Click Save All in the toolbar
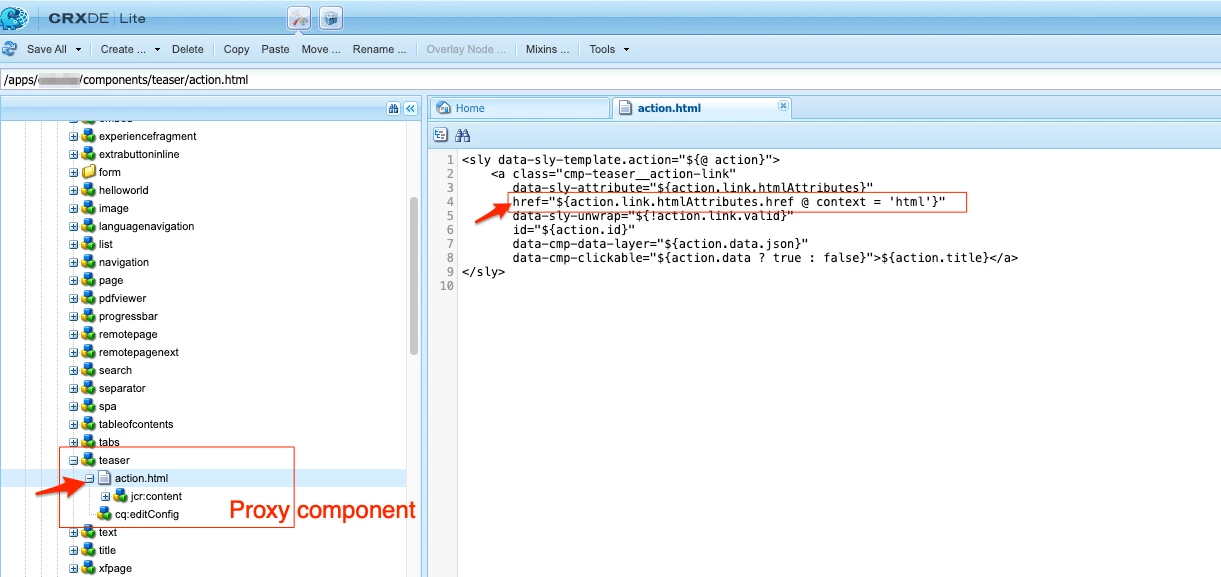 point(47,49)
